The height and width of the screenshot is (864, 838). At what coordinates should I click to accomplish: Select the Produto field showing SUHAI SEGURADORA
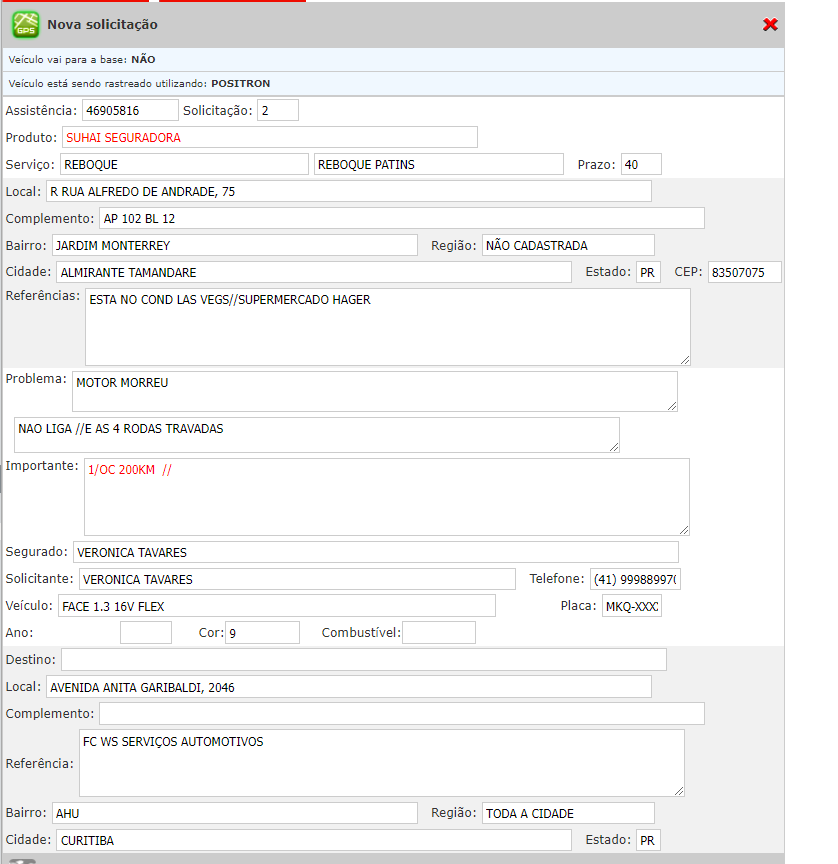270,137
